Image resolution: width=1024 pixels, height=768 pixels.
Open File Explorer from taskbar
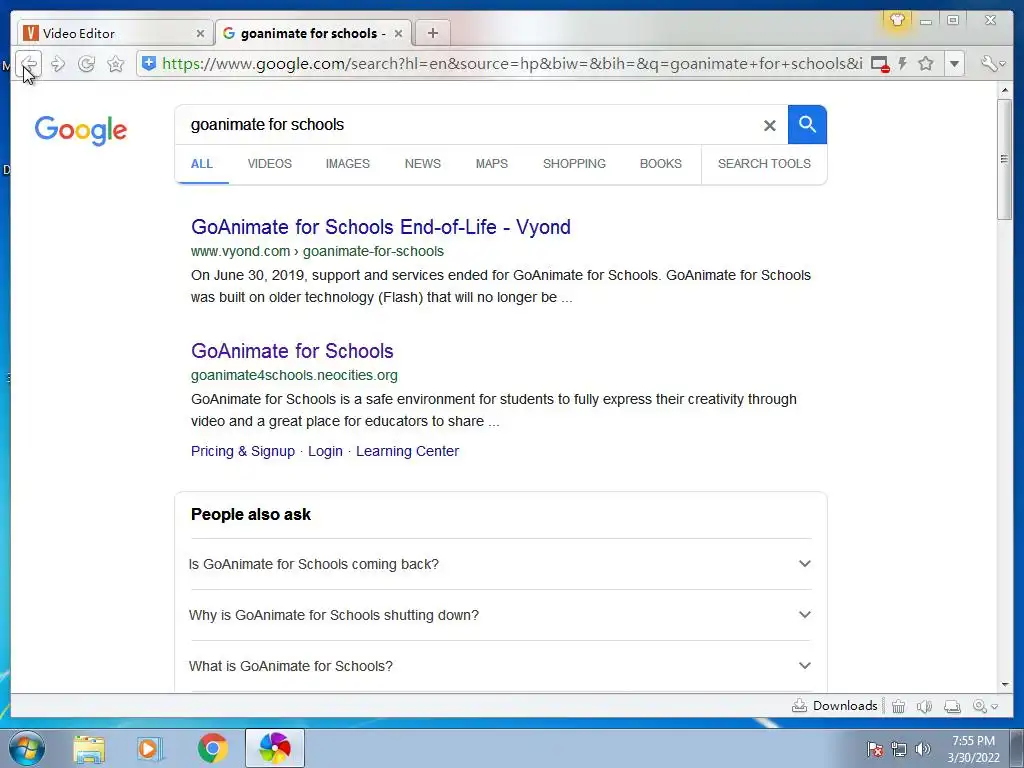coord(89,748)
